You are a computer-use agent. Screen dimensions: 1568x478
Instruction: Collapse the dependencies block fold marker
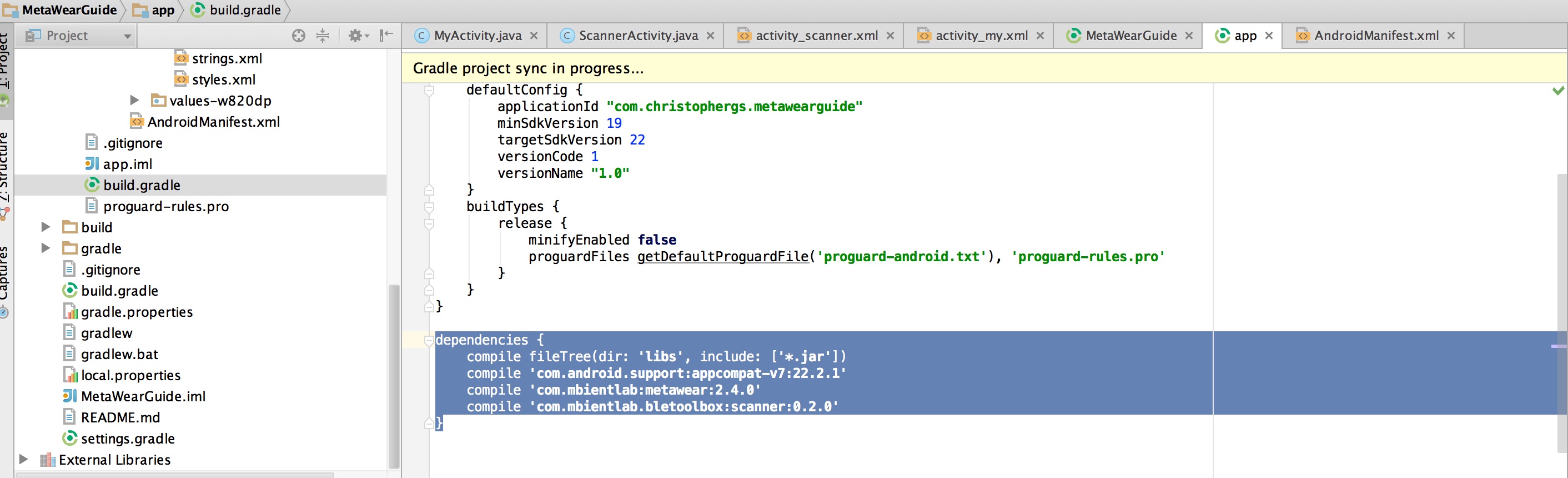tap(429, 340)
